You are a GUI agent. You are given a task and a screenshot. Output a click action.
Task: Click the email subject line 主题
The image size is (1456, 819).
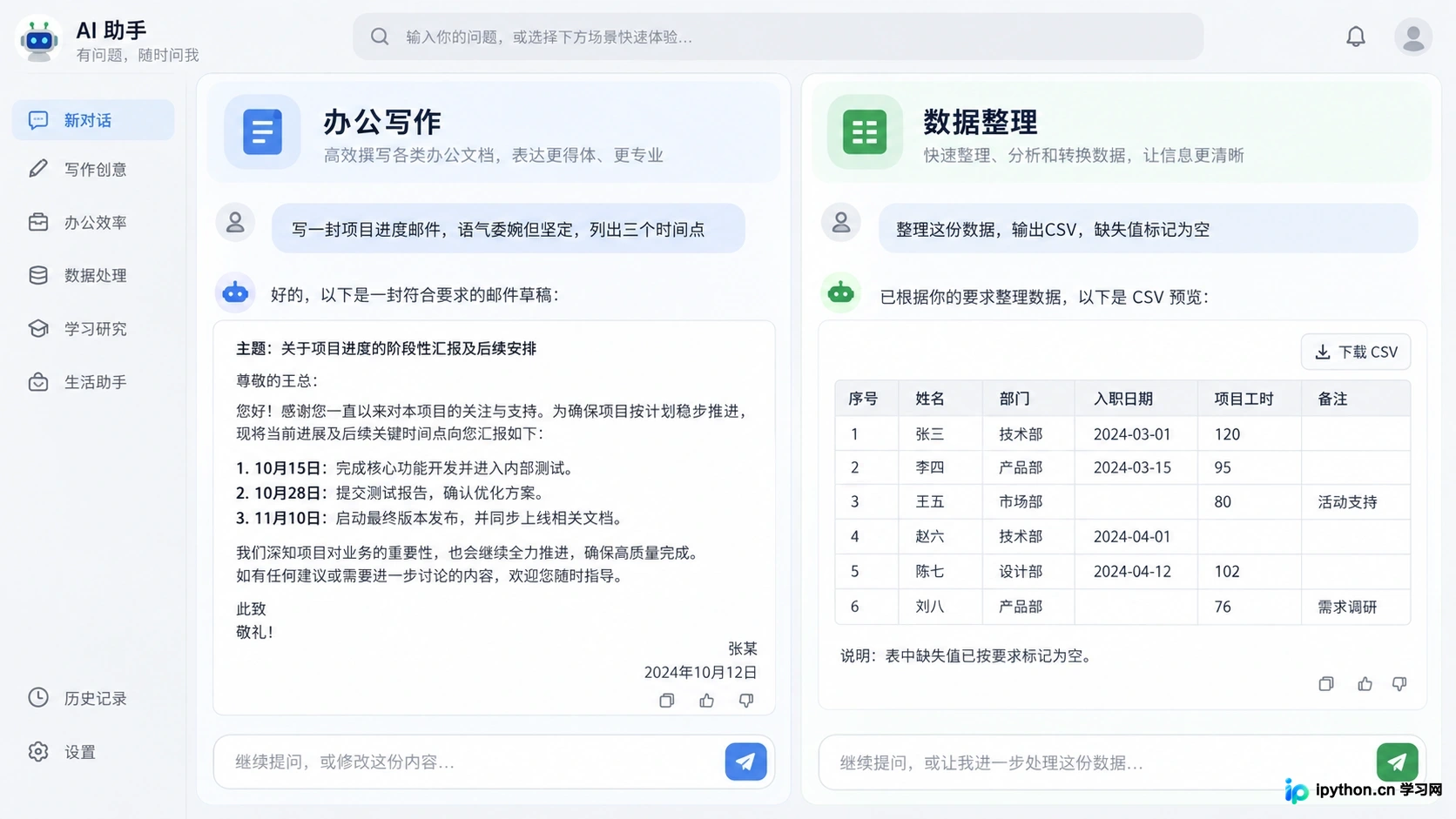click(387, 348)
